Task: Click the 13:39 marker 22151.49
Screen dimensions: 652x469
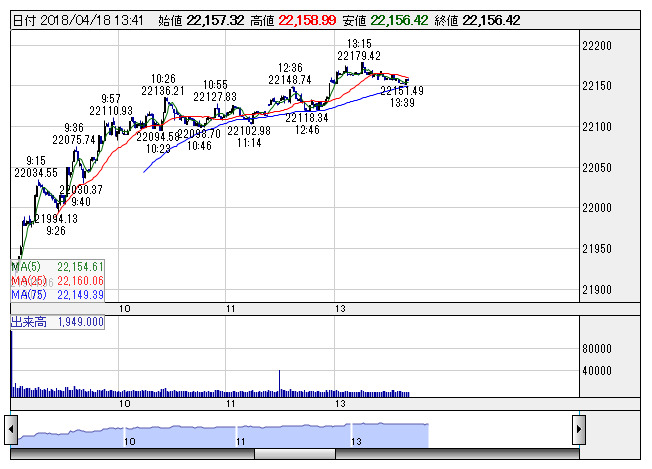Action: click(x=402, y=91)
